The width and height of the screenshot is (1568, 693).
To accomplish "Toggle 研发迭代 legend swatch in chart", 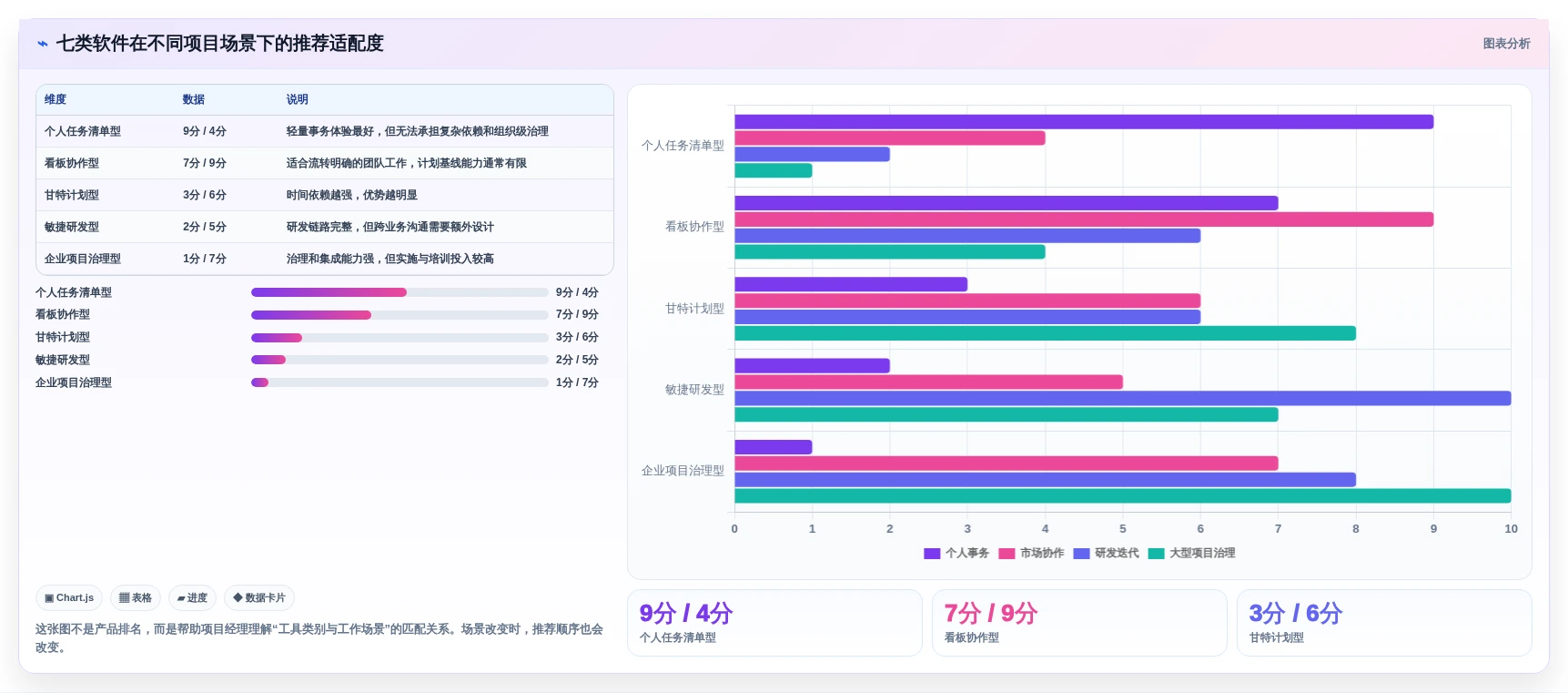I will click(x=1081, y=554).
